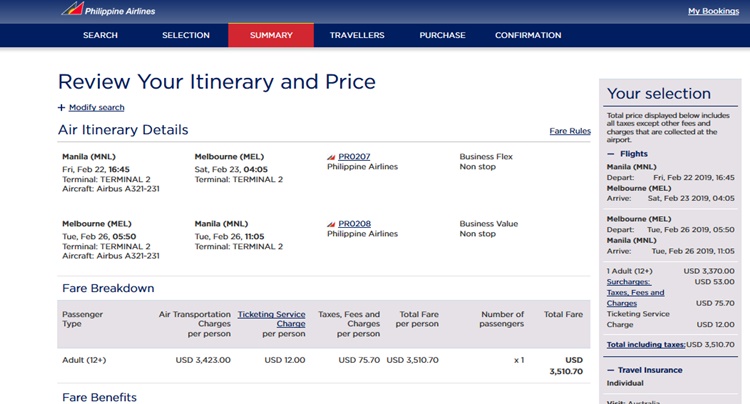Select the Business Value fare text
This screenshot has width=750, height=404.
489,224
